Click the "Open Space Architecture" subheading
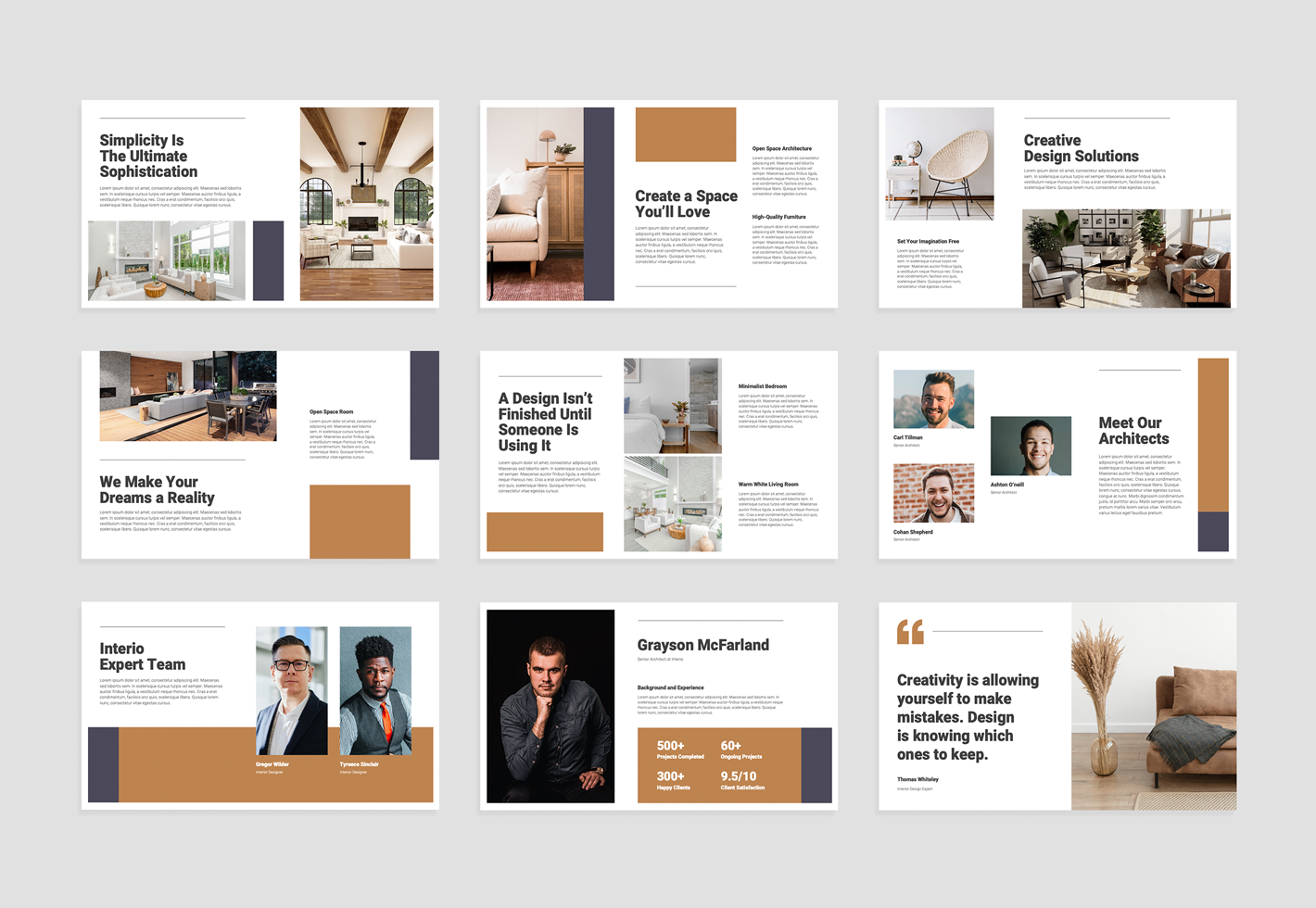 781,148
